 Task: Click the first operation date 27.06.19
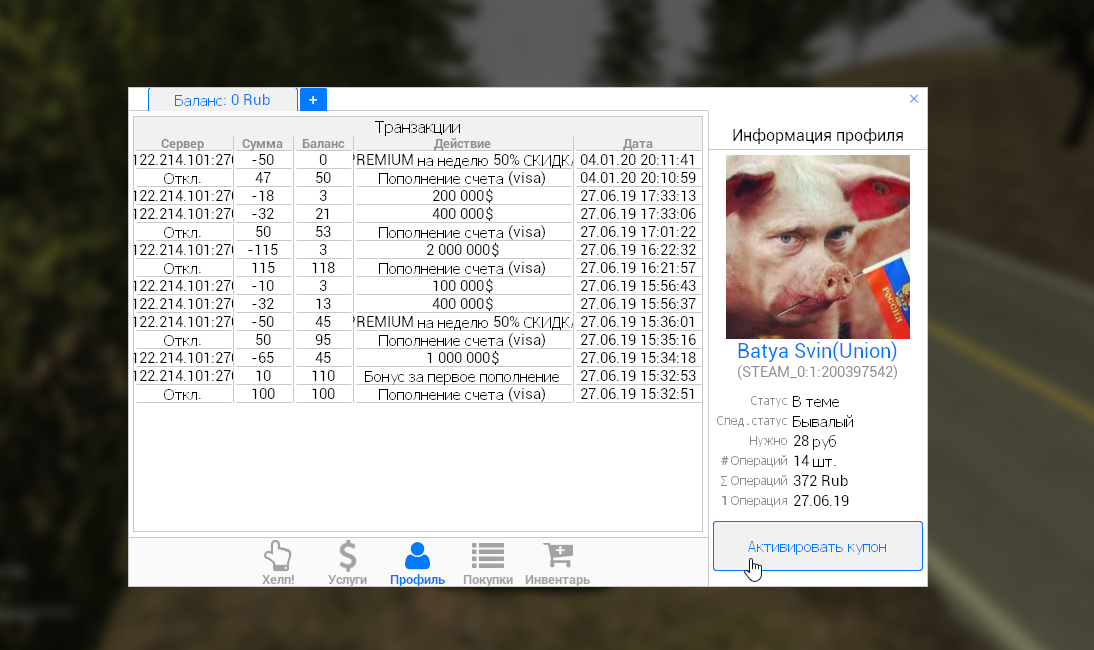click(821, 501)
